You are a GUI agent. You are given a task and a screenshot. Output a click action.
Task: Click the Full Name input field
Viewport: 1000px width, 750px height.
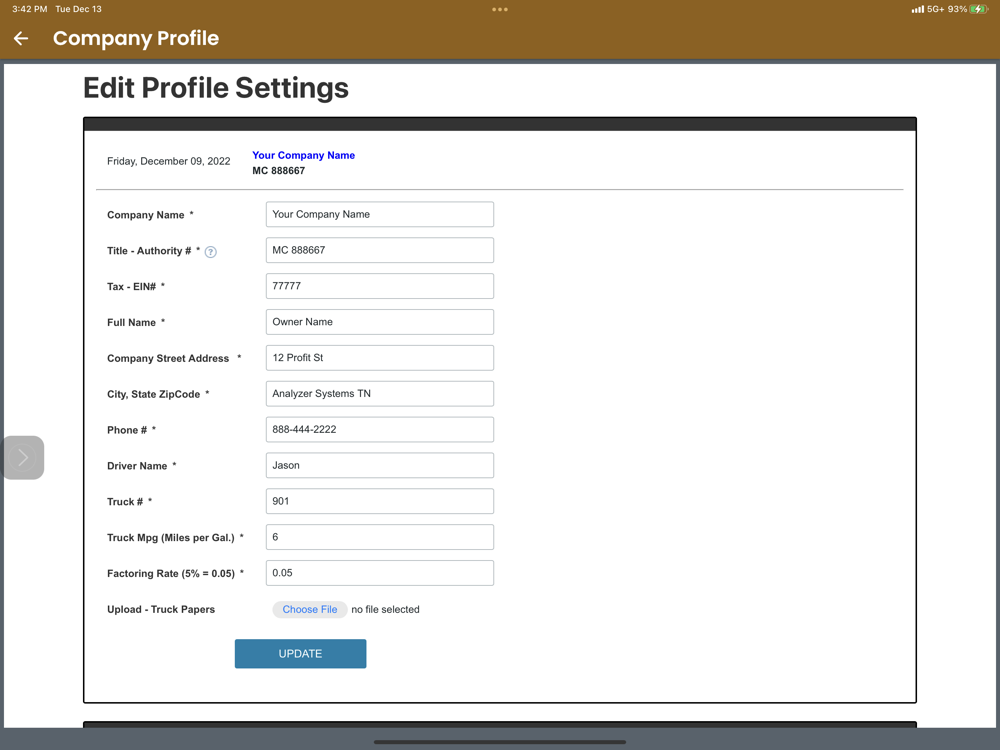coord(379,321)
